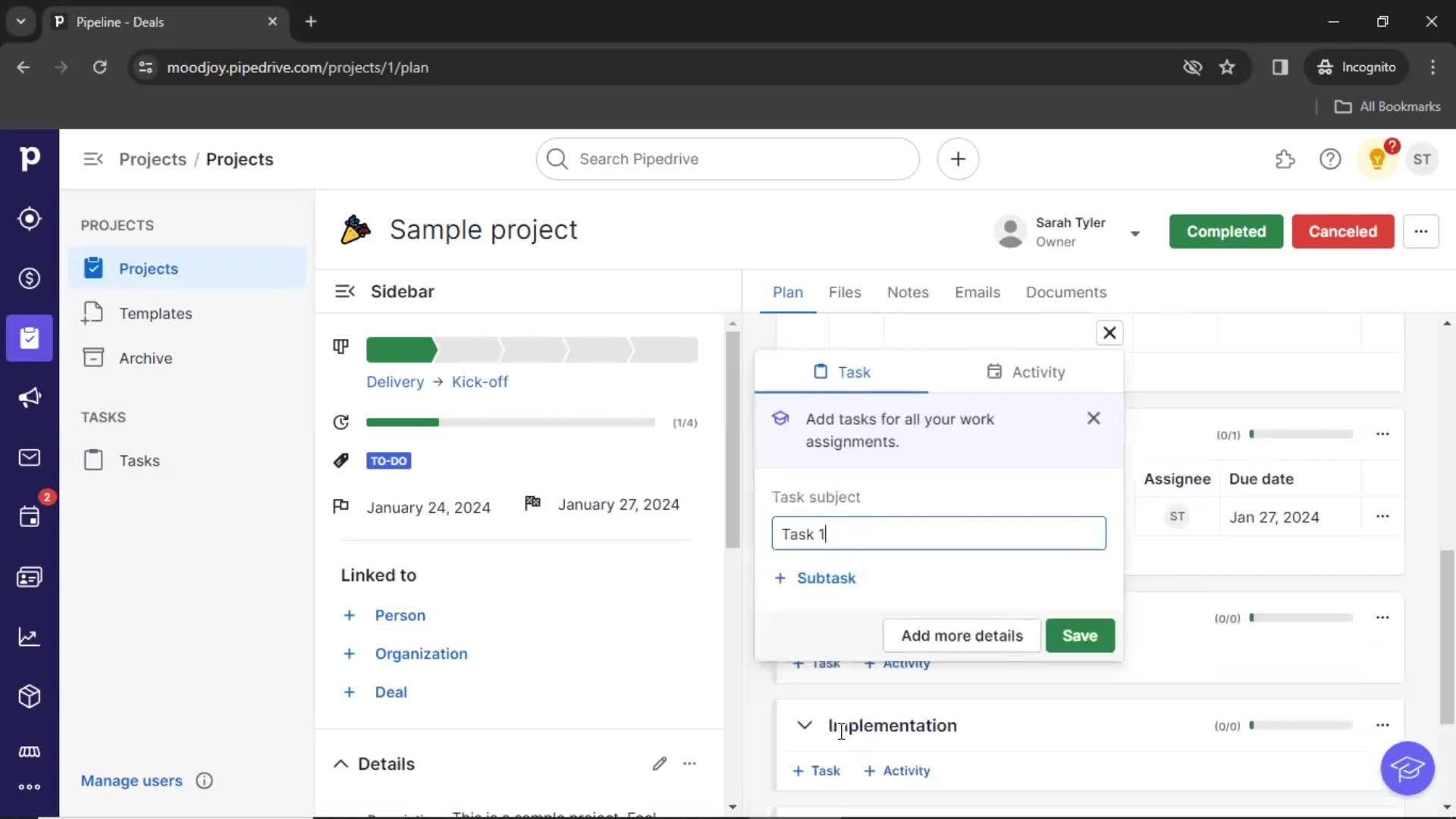Click the activity/calendar icon in sidebar

[28, 517]
